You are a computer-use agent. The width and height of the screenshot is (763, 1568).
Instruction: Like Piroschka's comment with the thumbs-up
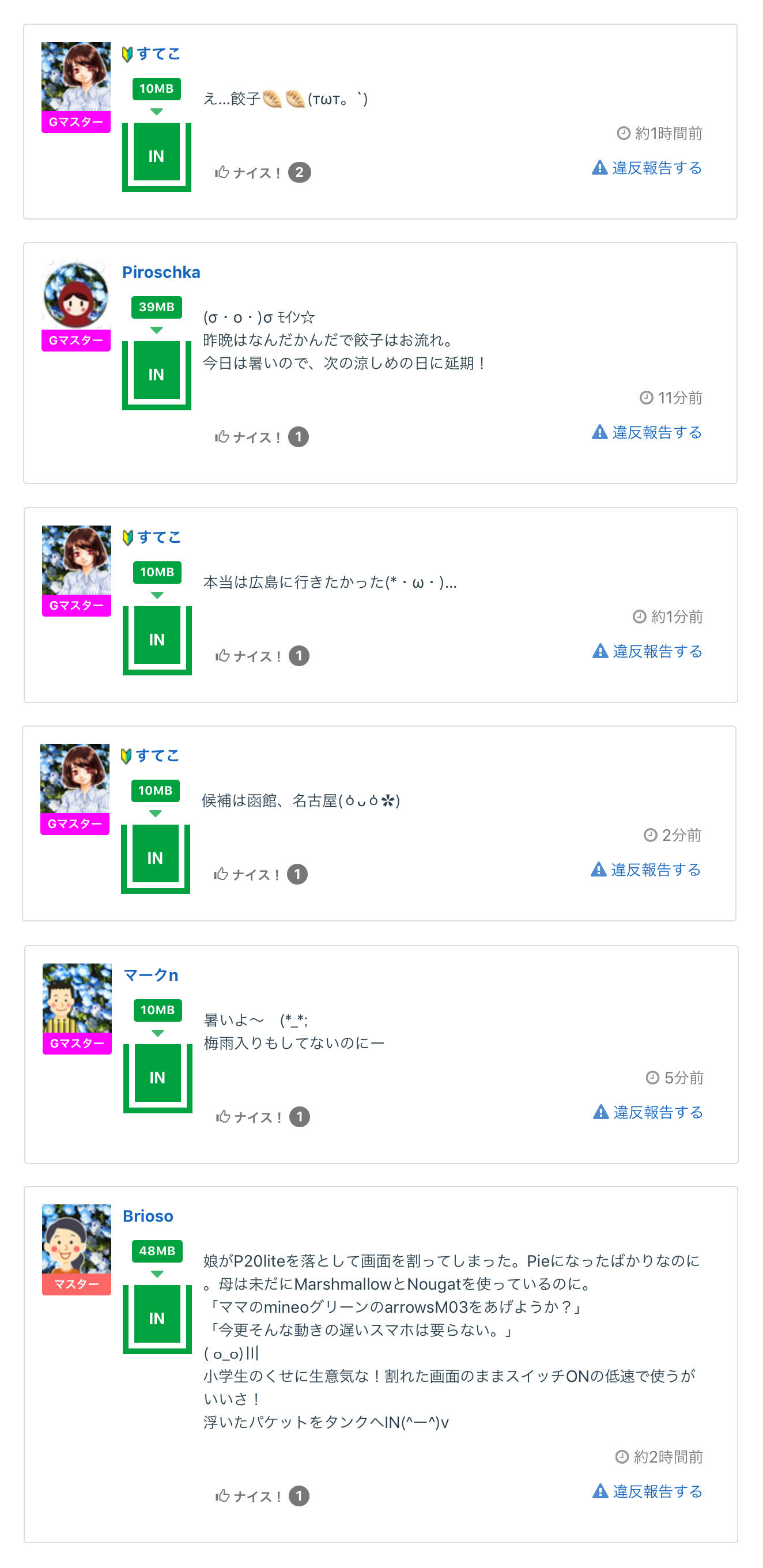click(222, 436)
